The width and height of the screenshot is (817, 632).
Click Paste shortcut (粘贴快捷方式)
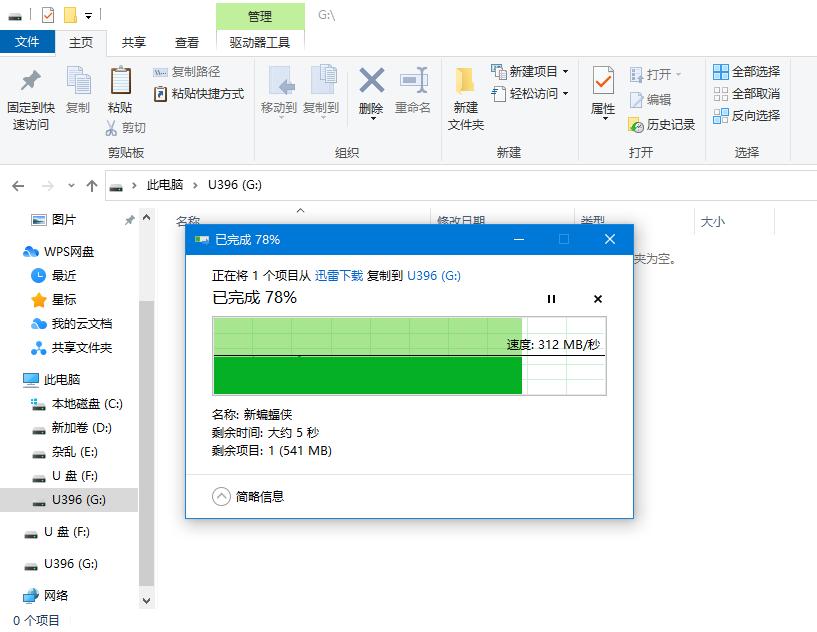[x=199, y=94]
